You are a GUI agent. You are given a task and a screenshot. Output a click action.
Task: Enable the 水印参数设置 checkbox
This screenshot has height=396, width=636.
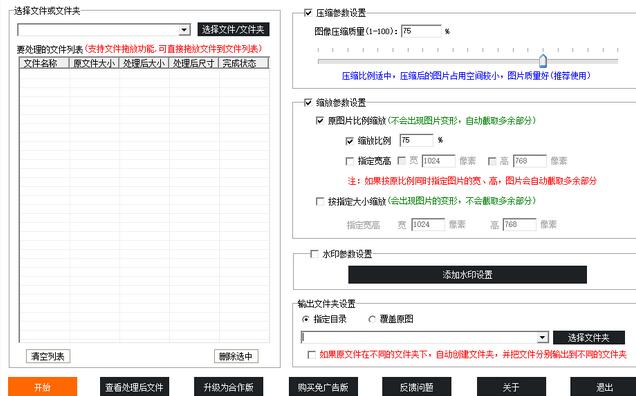[x=314, y=254]
